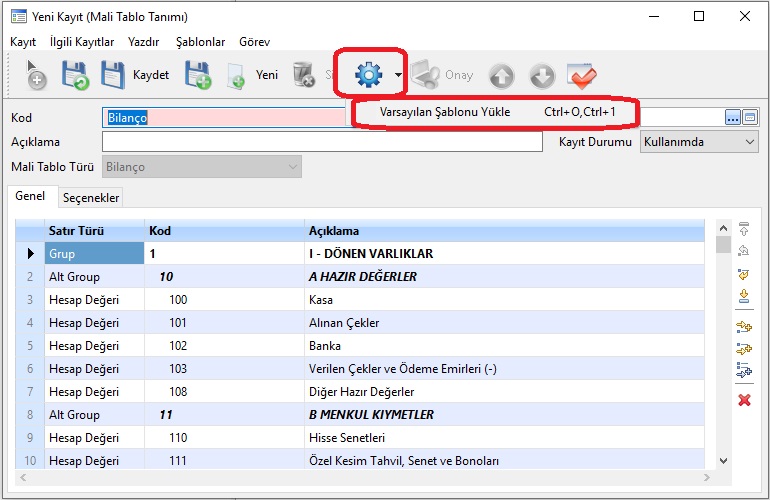Click the move row to bottom icon
This screenshot has width=770, height=500.
pos(743,295)
